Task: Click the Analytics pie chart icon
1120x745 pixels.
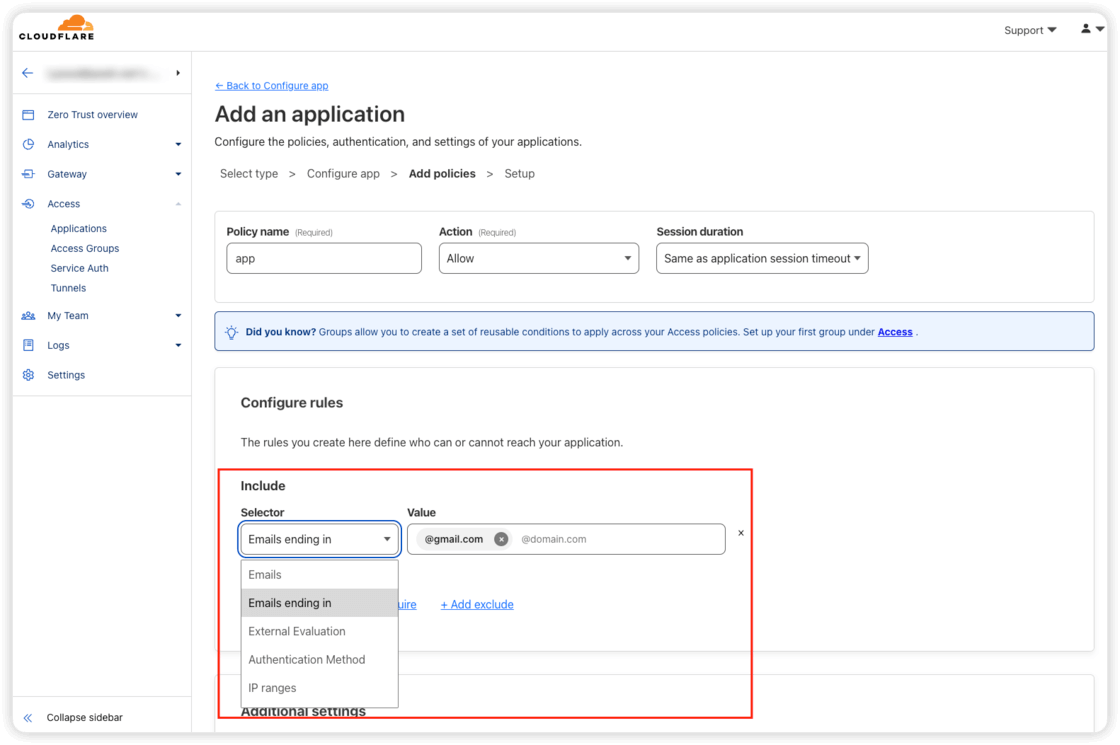Action: (28, 144)
